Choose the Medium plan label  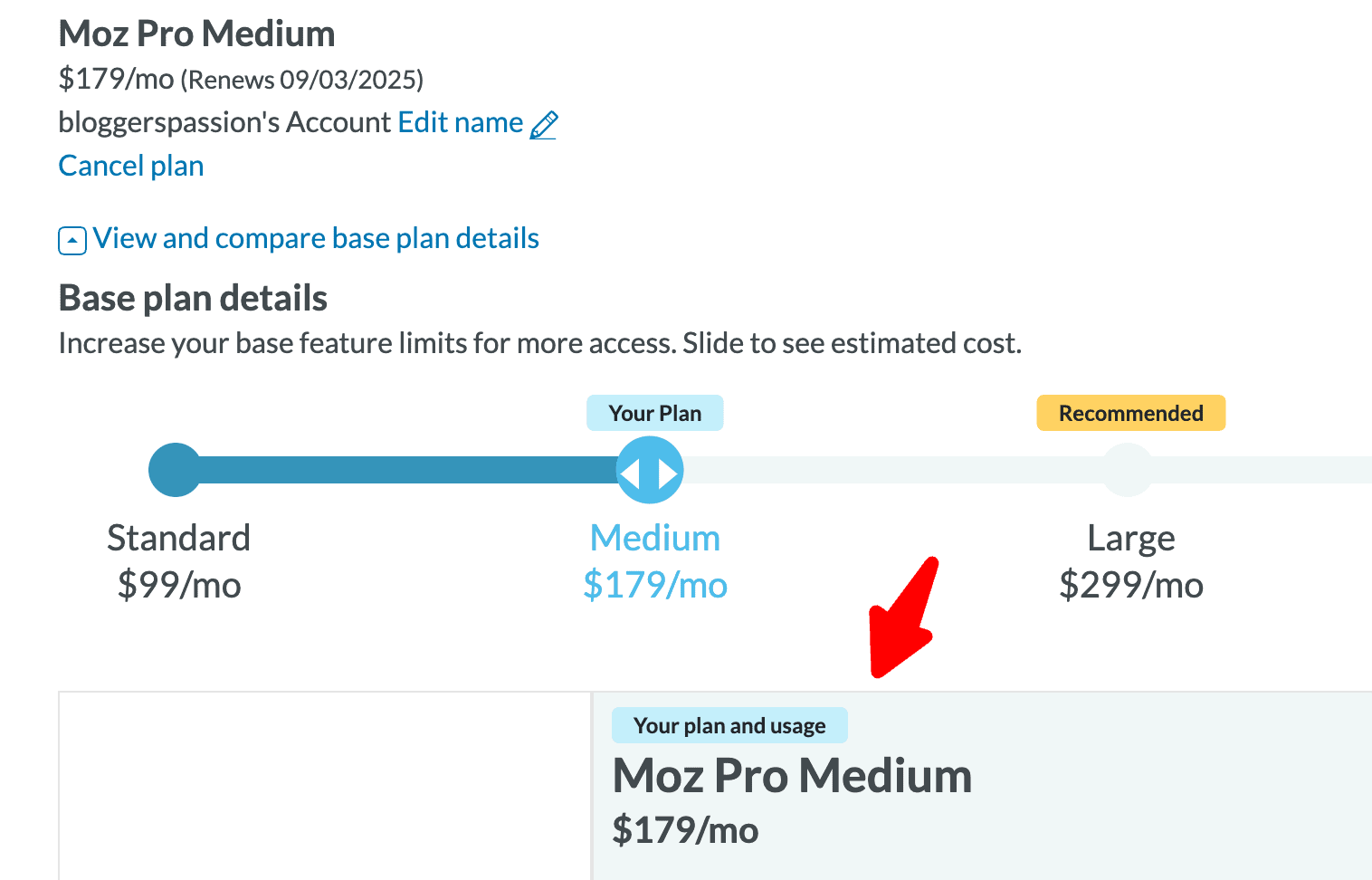point(654,538)
